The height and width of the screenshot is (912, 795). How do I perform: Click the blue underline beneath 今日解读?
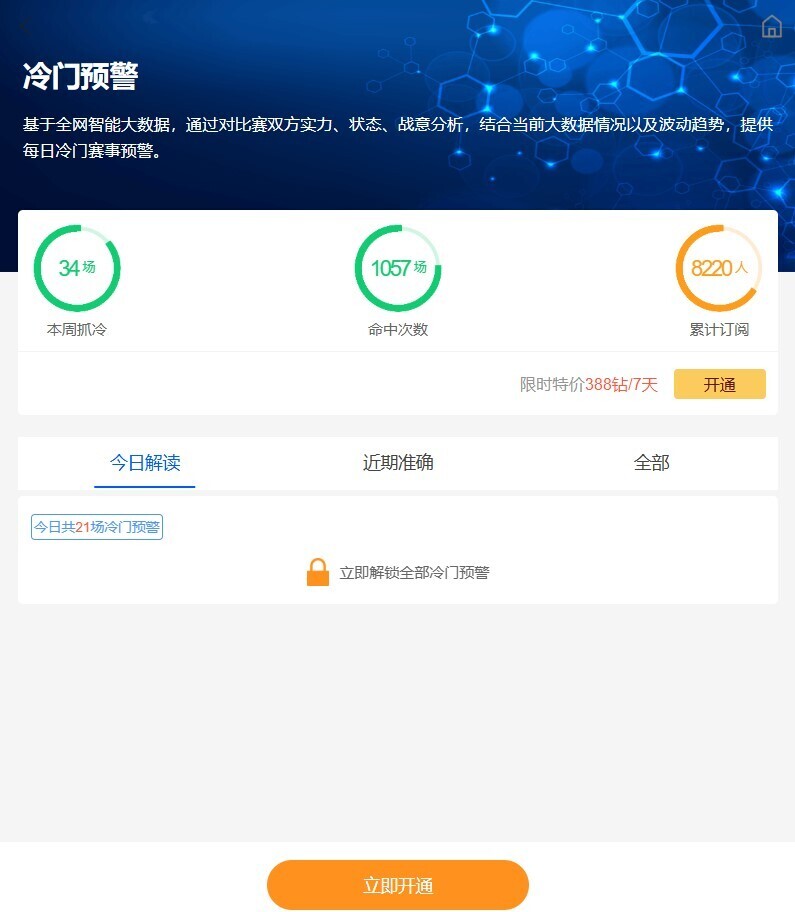[145, 486]
